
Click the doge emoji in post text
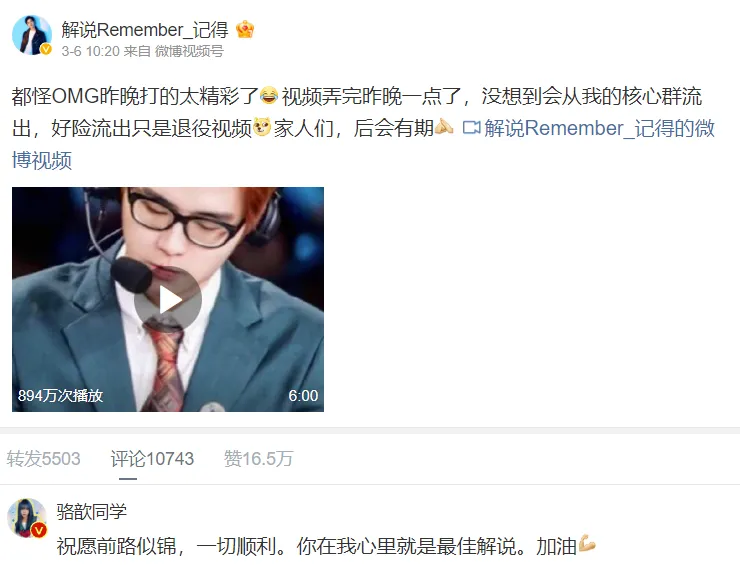[262, 127]
